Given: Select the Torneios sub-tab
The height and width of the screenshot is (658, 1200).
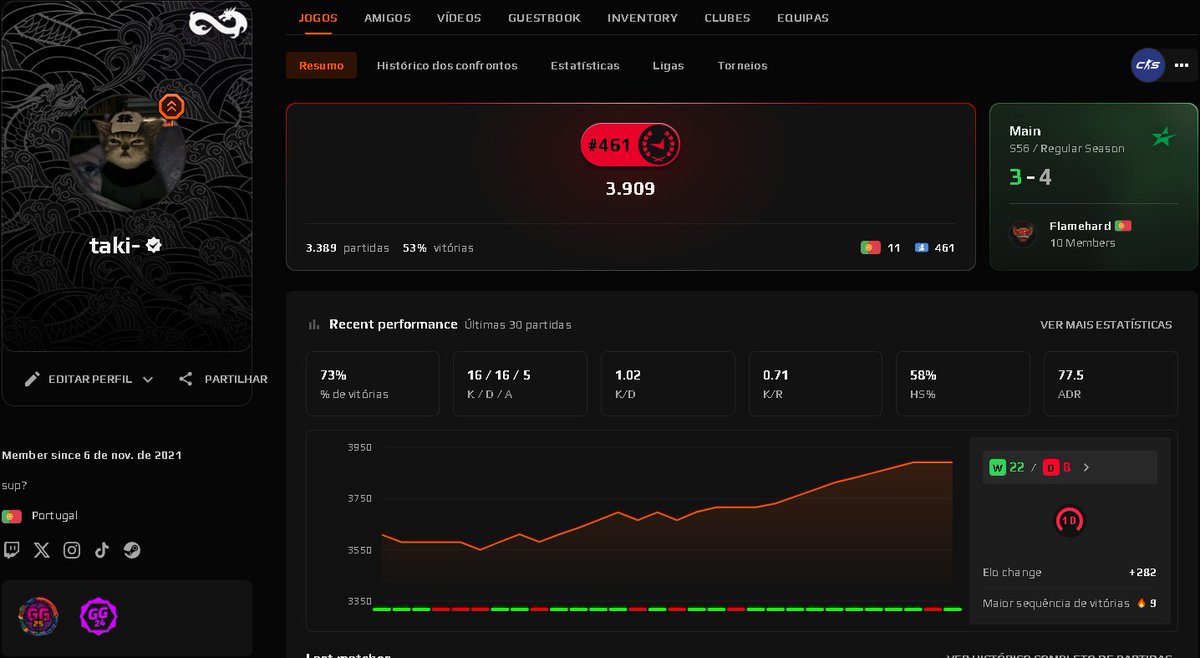Looking at the screenshot, I should (x=742, y=65).
